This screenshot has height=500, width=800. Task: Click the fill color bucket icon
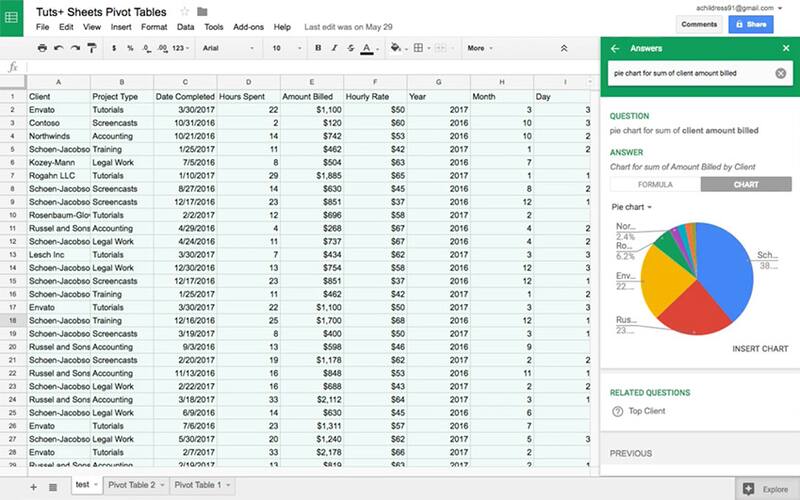[x=395, y=47]
